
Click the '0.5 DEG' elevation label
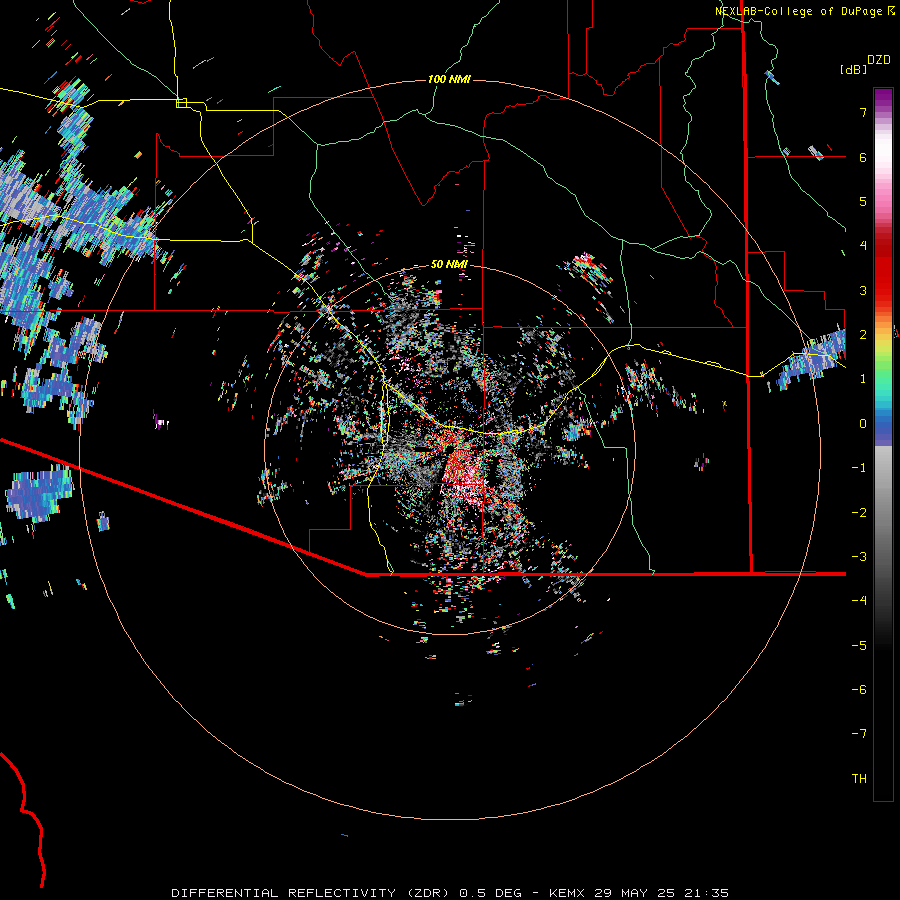point(490,893)
